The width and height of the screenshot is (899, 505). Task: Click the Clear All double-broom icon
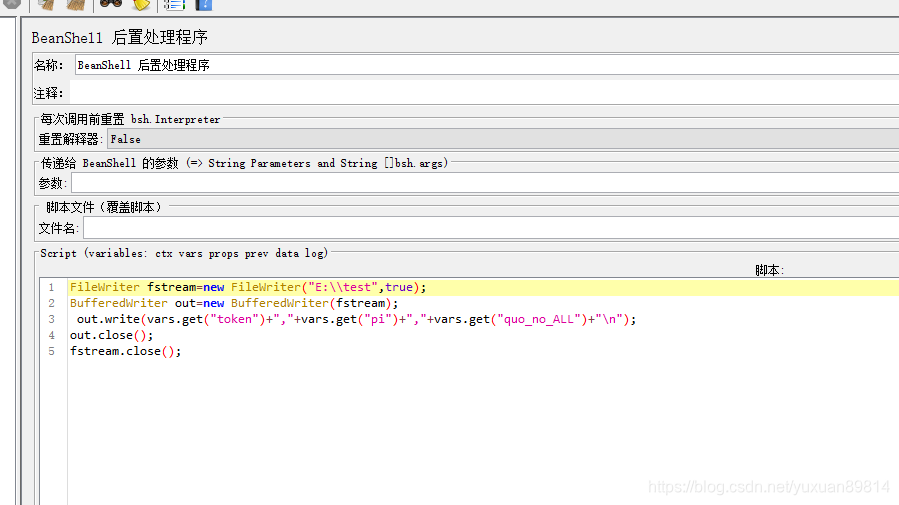[x=76, y=5]
